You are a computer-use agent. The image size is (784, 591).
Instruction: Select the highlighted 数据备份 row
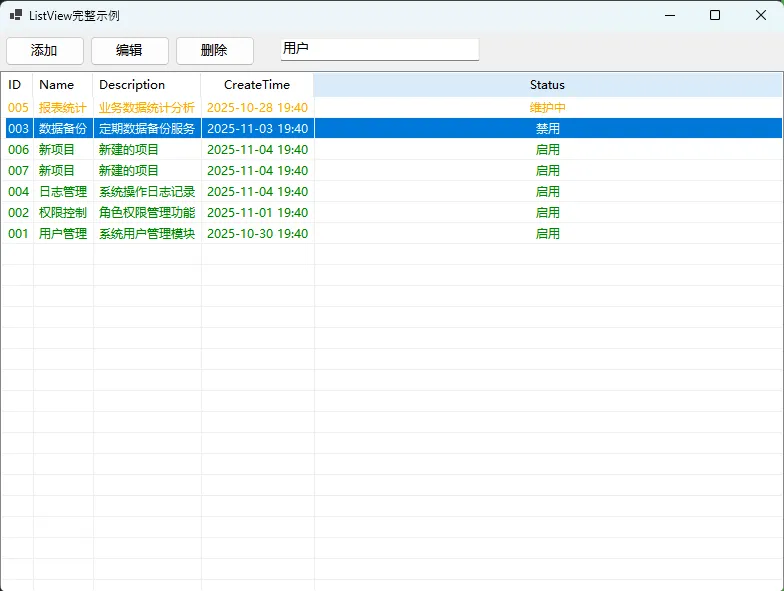tap(62, 128)
